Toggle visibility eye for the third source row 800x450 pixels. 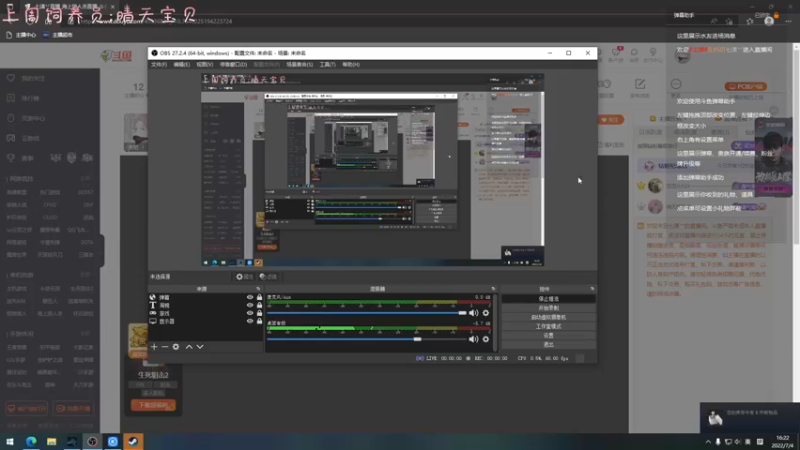pos(250,313)
